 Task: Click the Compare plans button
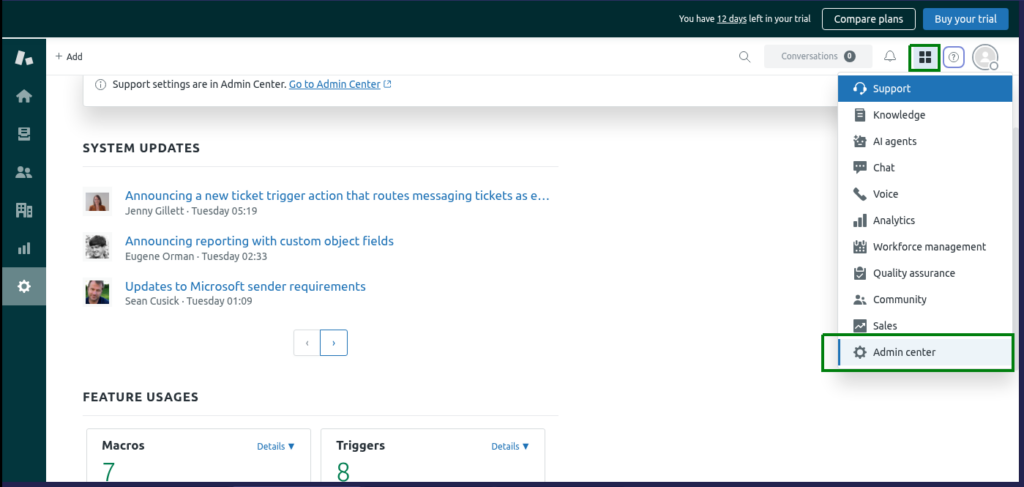[869, 19]
